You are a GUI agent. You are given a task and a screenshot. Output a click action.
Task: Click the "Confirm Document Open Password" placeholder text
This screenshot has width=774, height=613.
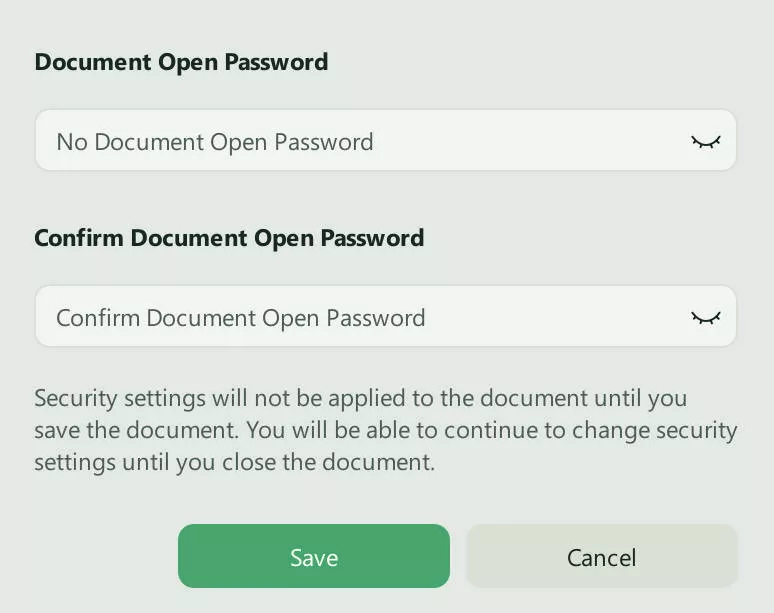tap(240, 318)
